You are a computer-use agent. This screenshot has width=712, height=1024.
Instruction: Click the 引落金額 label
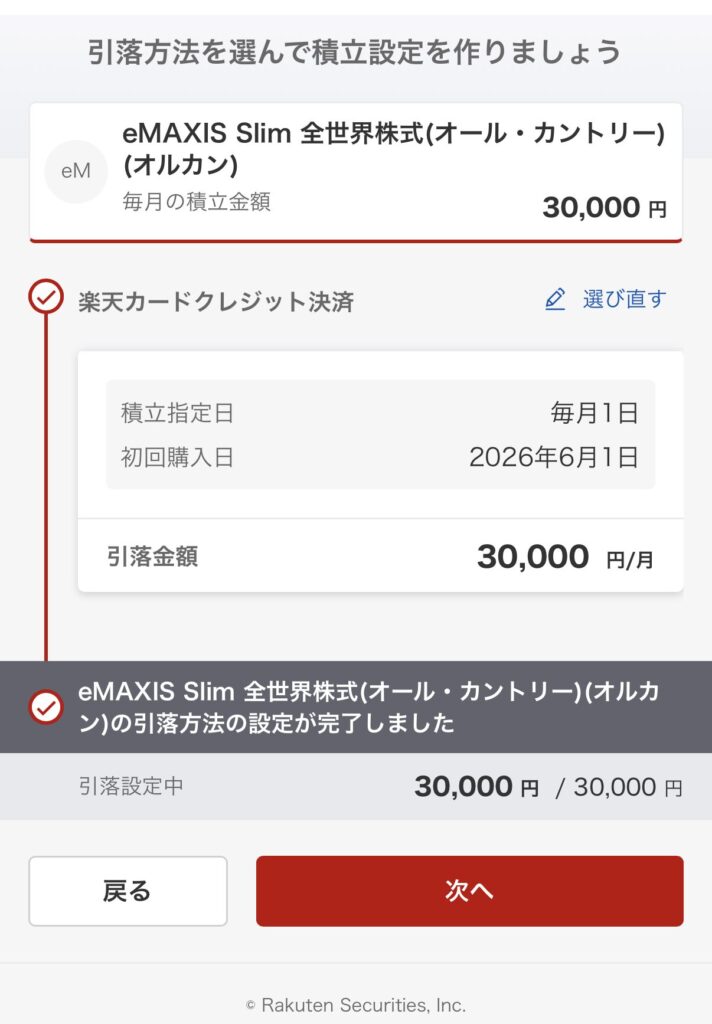pos(152,556)
